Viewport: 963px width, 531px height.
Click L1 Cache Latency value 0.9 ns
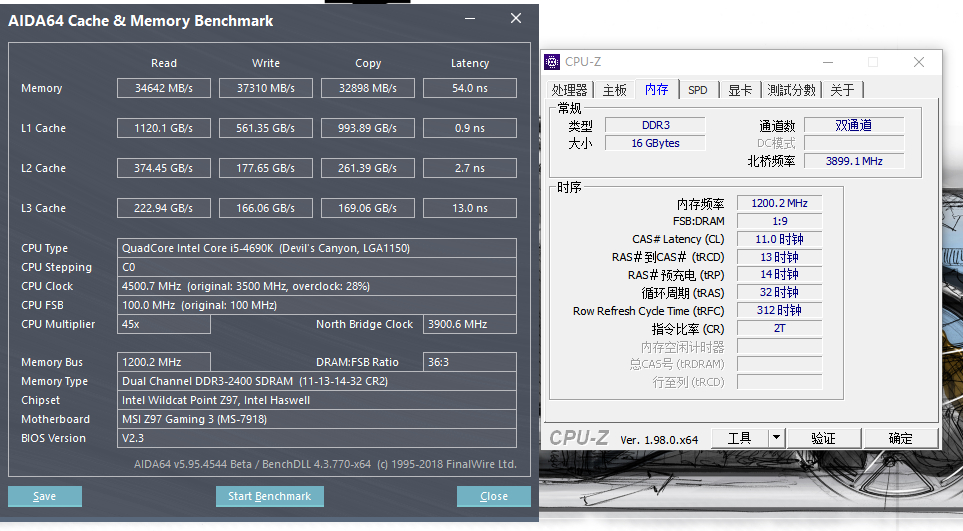[x=470, y=128]
